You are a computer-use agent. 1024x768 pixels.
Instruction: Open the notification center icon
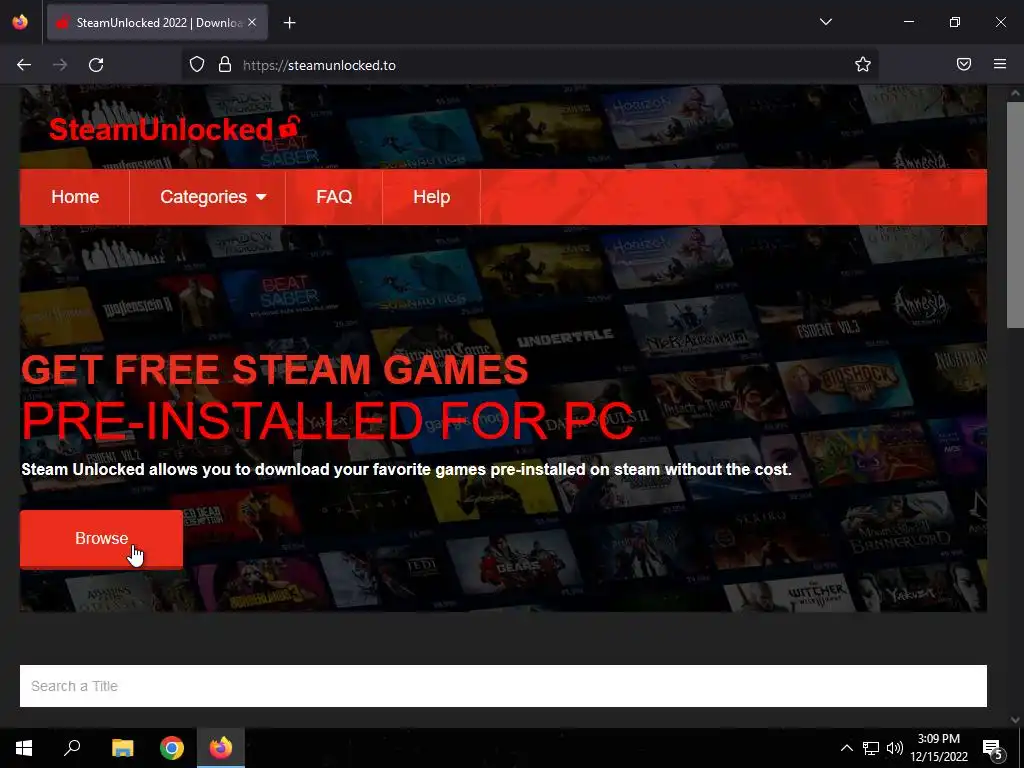point(993,749)
